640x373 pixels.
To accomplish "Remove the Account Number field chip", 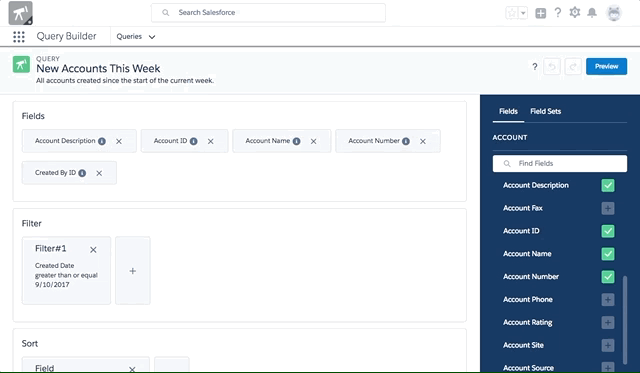I will tap(423, 141).
